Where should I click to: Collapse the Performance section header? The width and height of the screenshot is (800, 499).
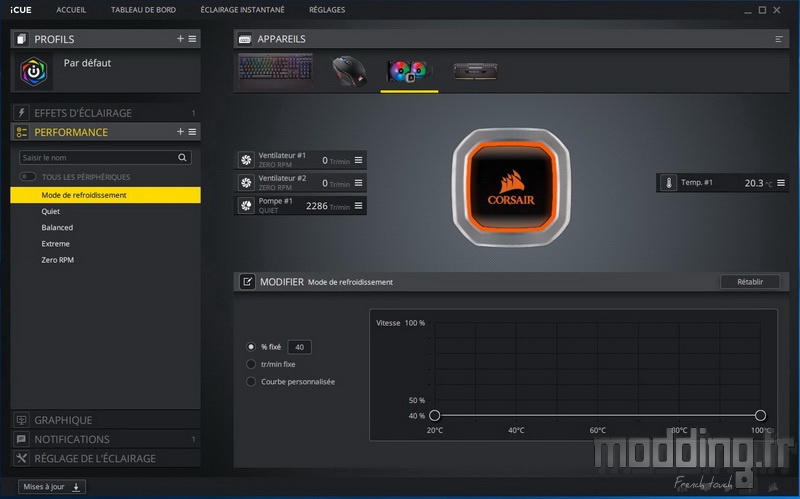click(x=106, y=132)
